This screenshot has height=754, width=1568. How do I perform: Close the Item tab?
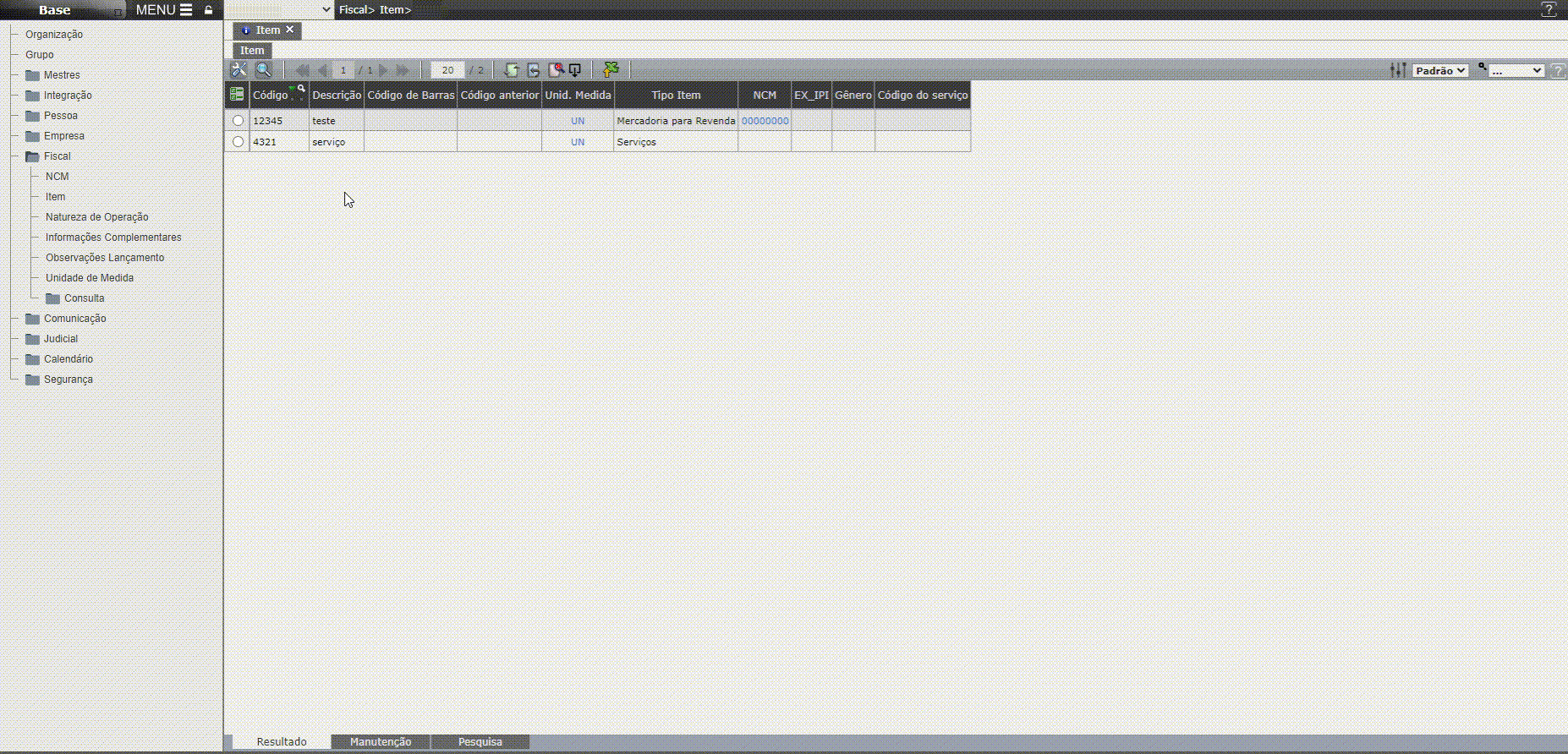pos(289,30)
